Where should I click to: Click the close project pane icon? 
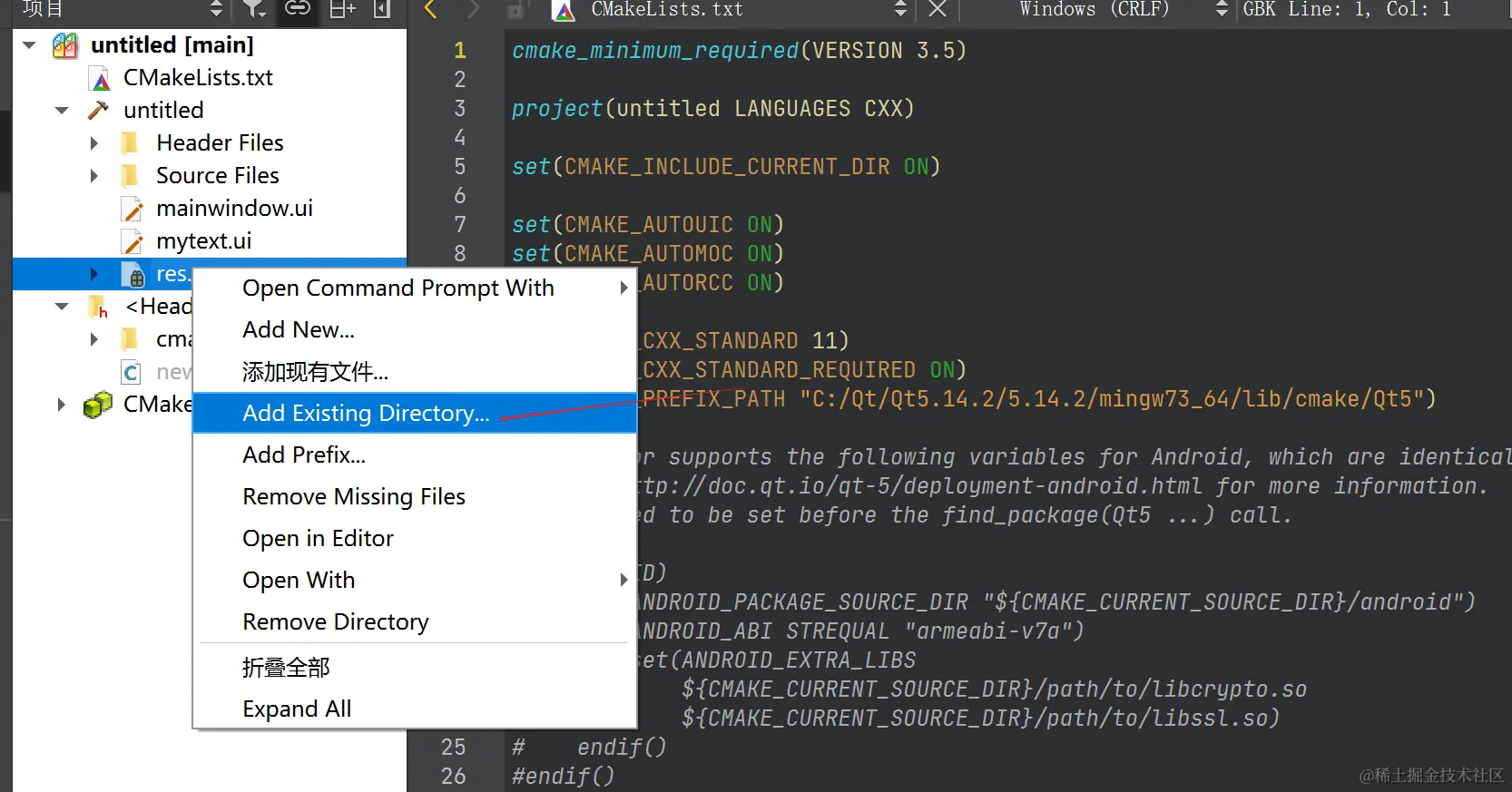pos(382,9)
